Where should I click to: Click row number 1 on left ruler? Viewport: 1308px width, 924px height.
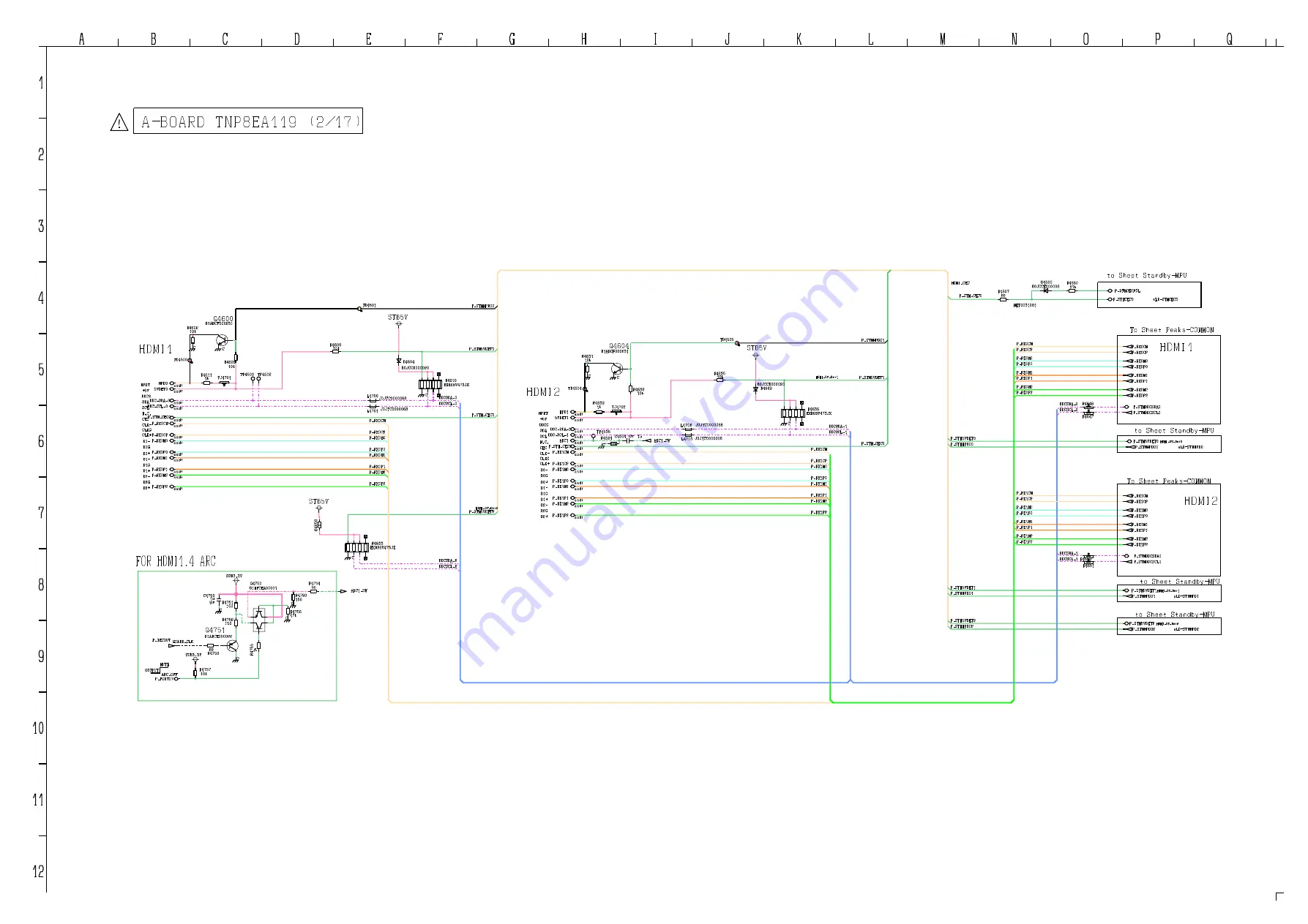point(41,83)
